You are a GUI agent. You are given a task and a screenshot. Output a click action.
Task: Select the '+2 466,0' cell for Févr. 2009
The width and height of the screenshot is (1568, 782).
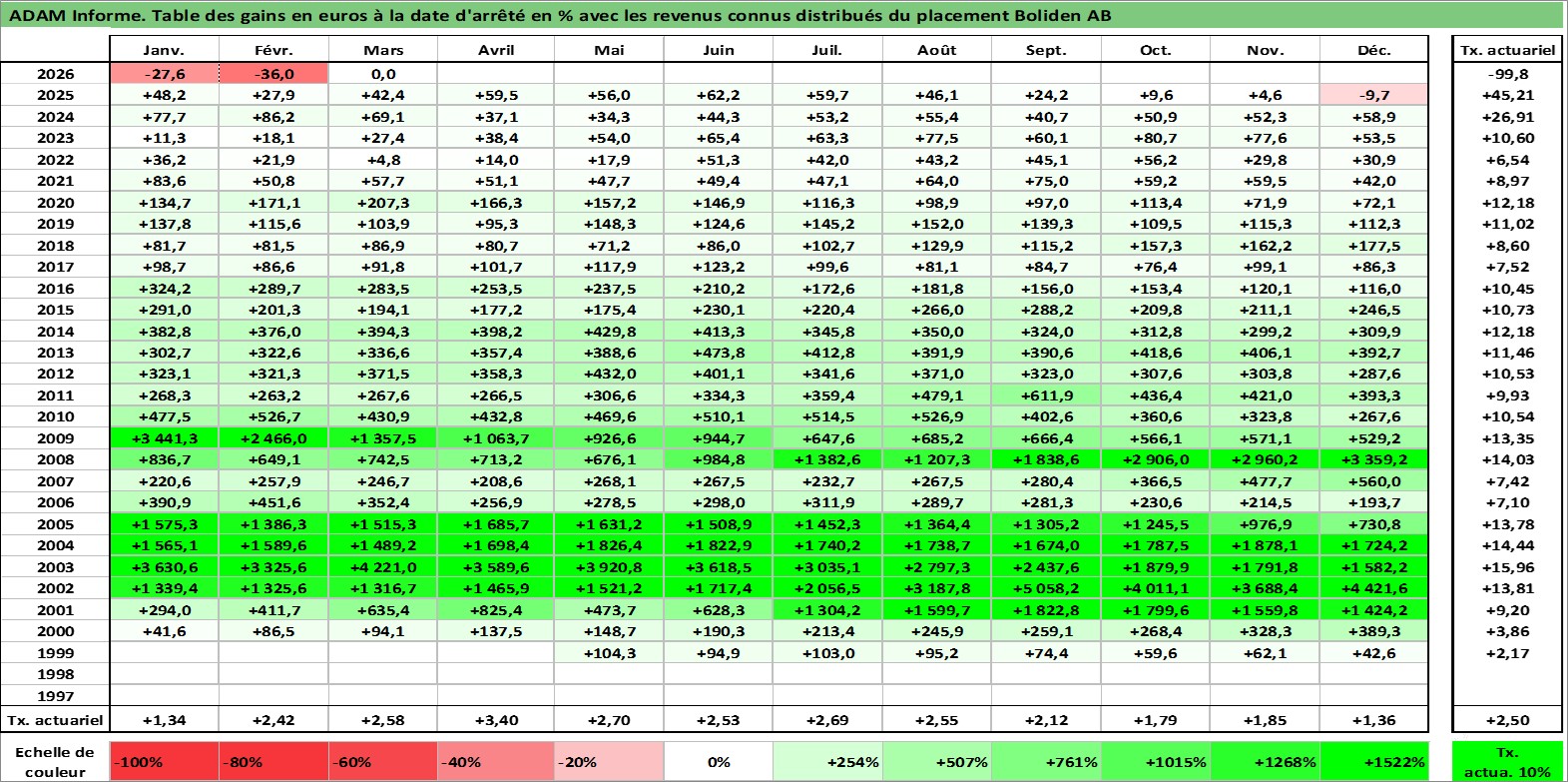point(273,438)
